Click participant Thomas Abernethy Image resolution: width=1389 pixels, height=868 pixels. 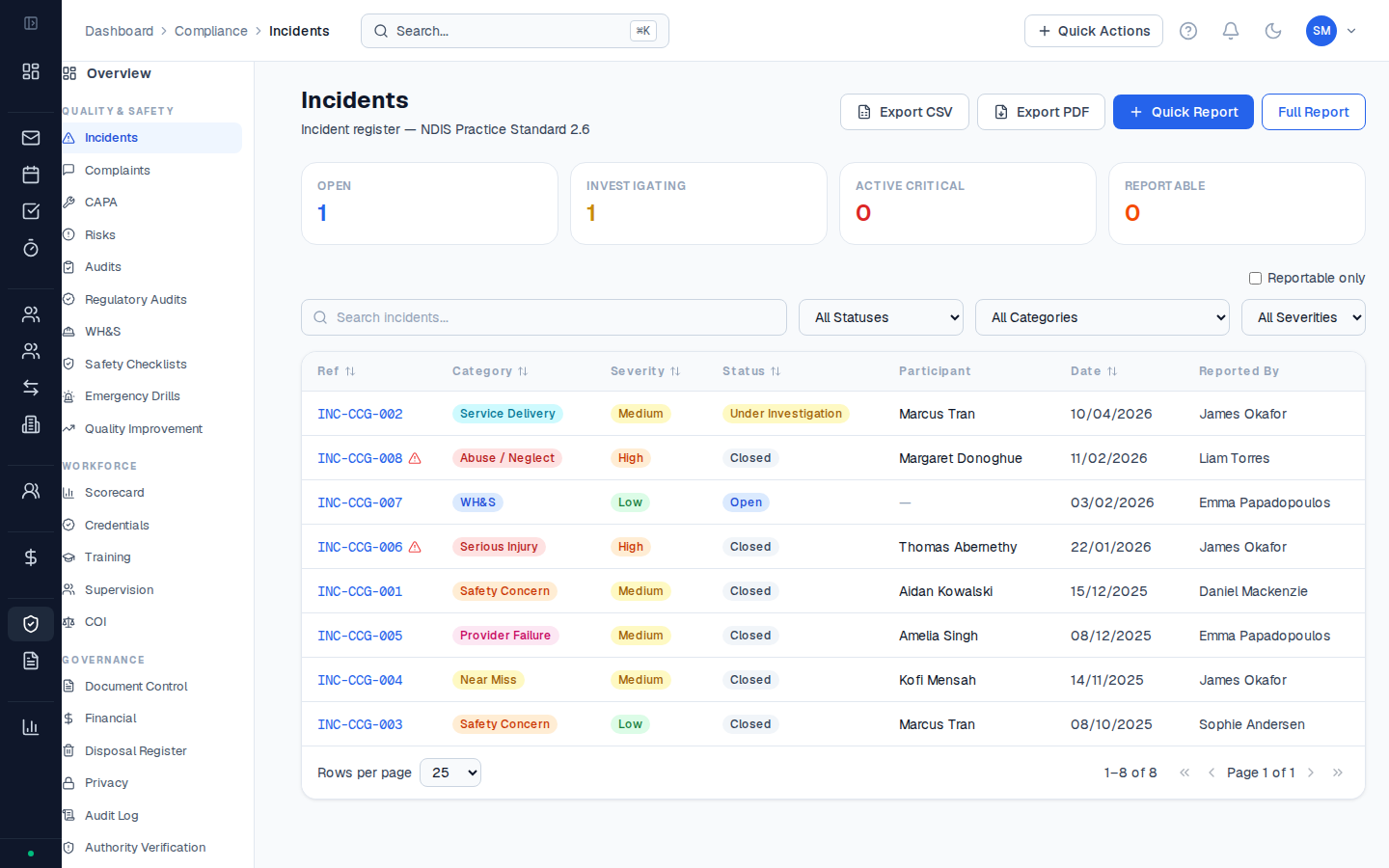tap(958, 547)
